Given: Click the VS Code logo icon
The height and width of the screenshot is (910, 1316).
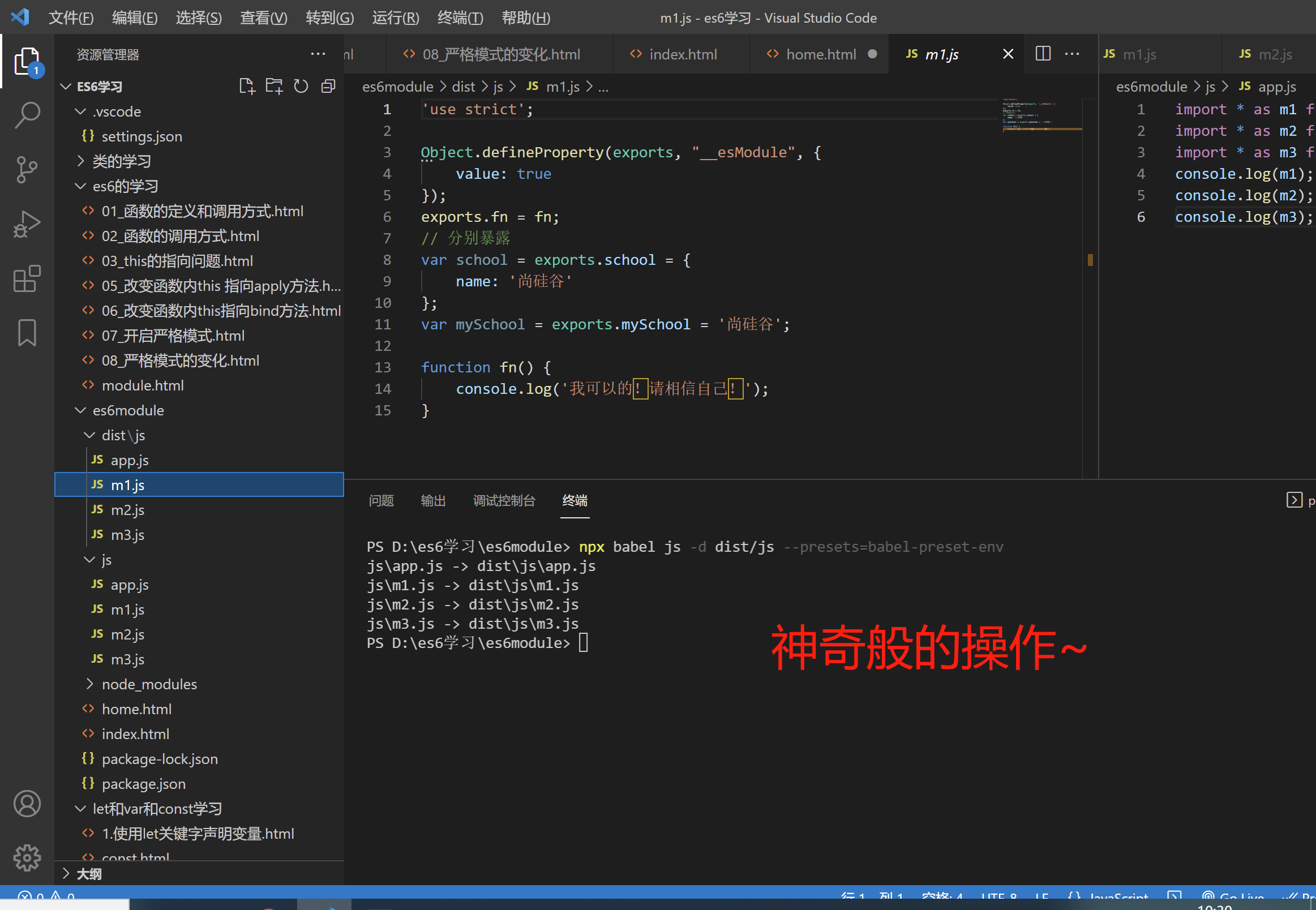Looking at the screenshot, I should point(20,17).
